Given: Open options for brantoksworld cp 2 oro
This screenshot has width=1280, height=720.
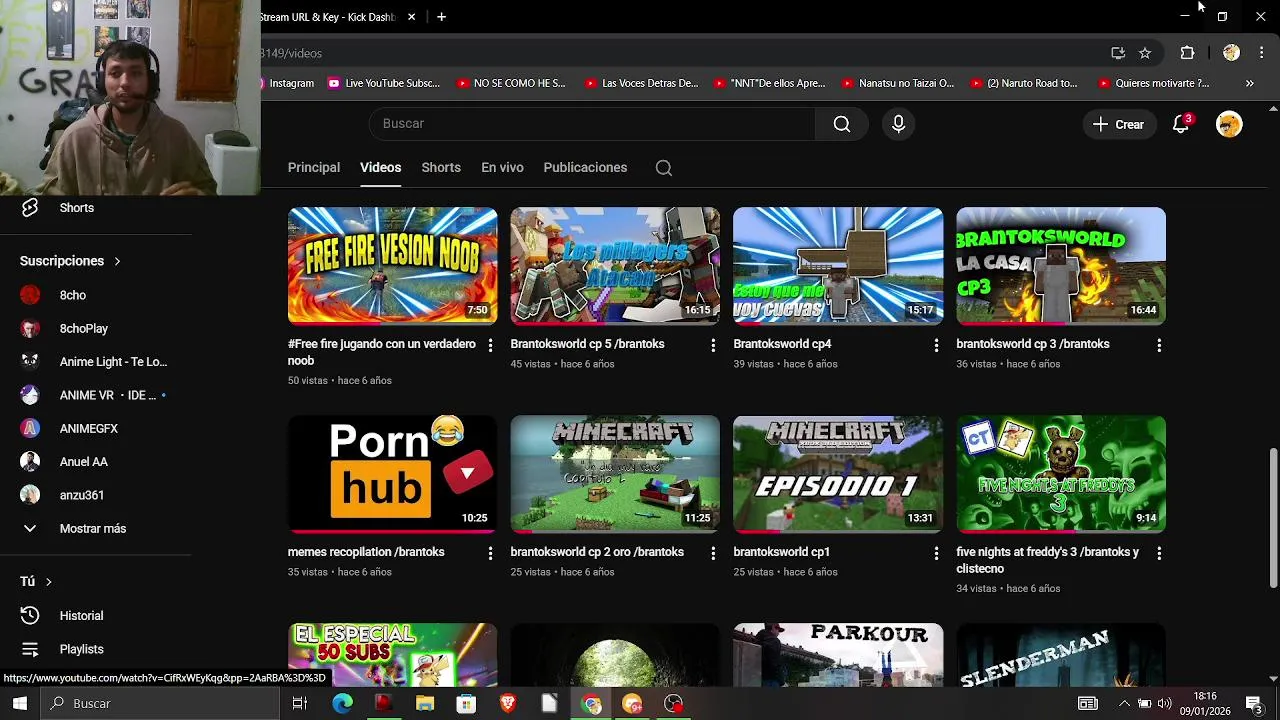Looking at the screenshot, I should click(713, 553).
